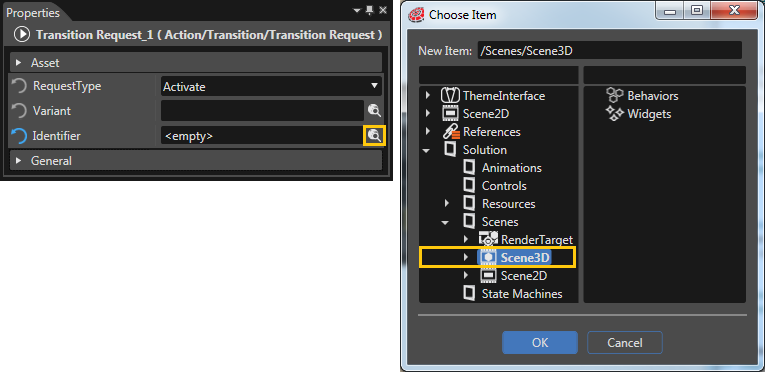Reset the Variant property to default
766x373 pixels.
click(19, 111)
